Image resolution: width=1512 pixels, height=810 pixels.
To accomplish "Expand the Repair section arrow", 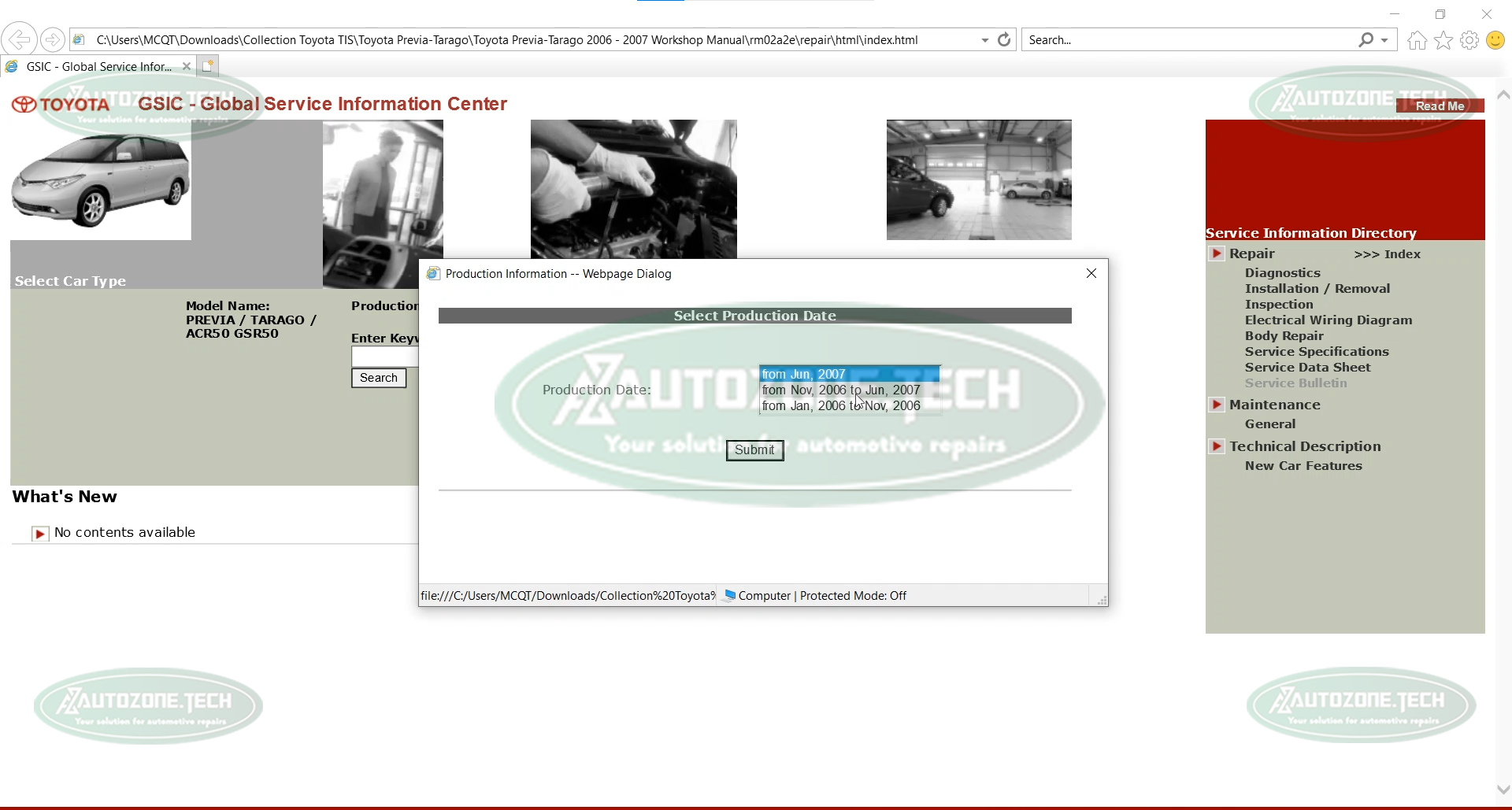I will (1218, 253).
